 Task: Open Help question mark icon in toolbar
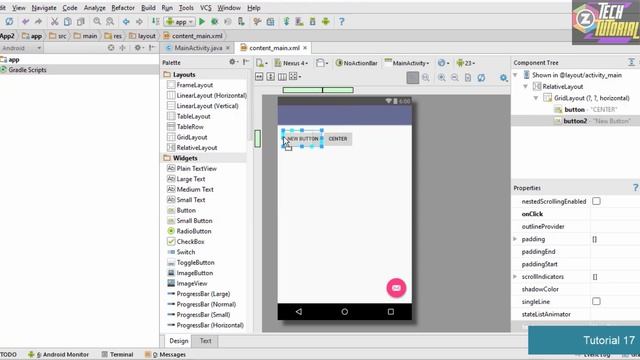click(342, 21)
